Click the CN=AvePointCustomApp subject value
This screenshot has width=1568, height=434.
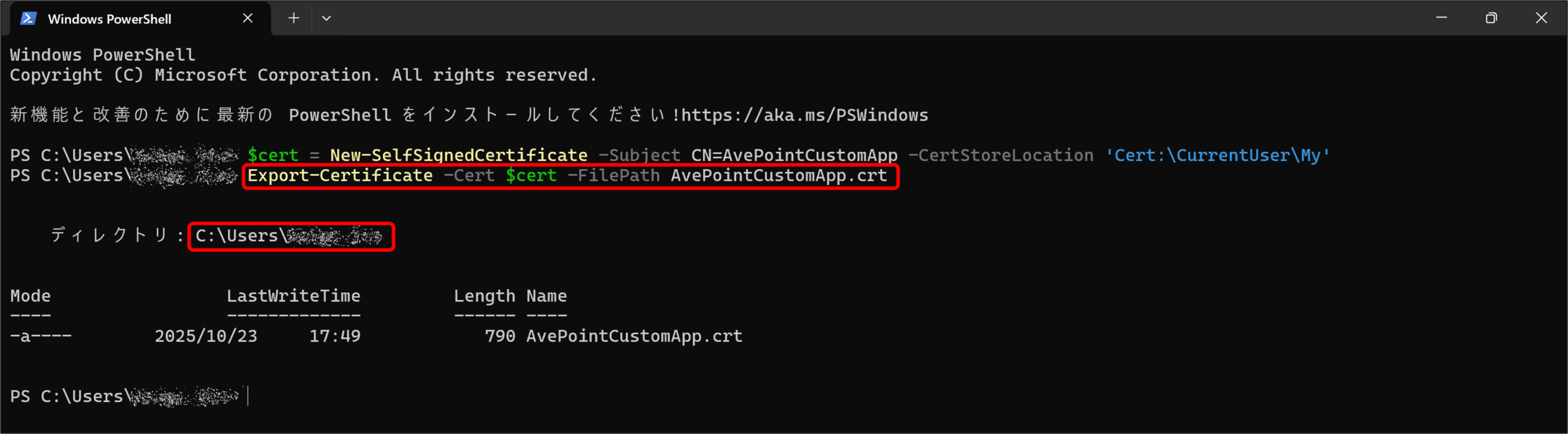point(794,155)
